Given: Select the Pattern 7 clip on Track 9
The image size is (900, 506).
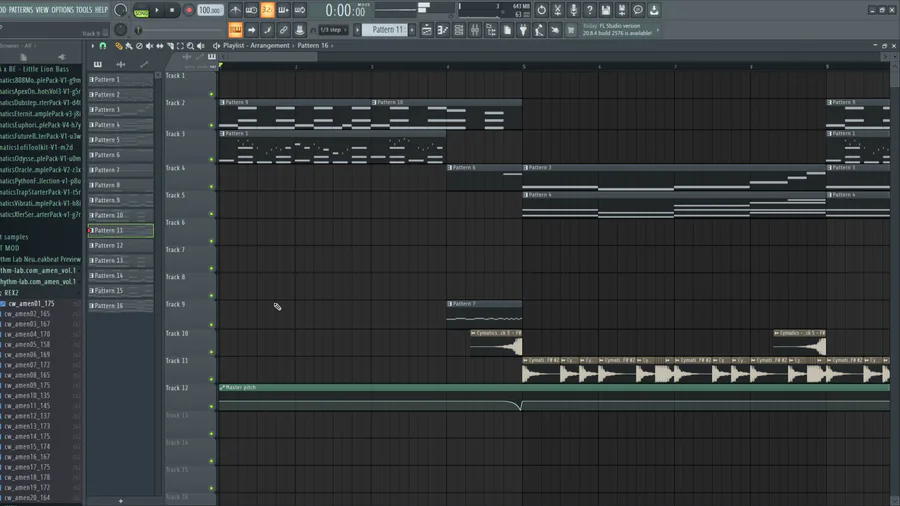Looking at the screenshot, I should point(484,313).
